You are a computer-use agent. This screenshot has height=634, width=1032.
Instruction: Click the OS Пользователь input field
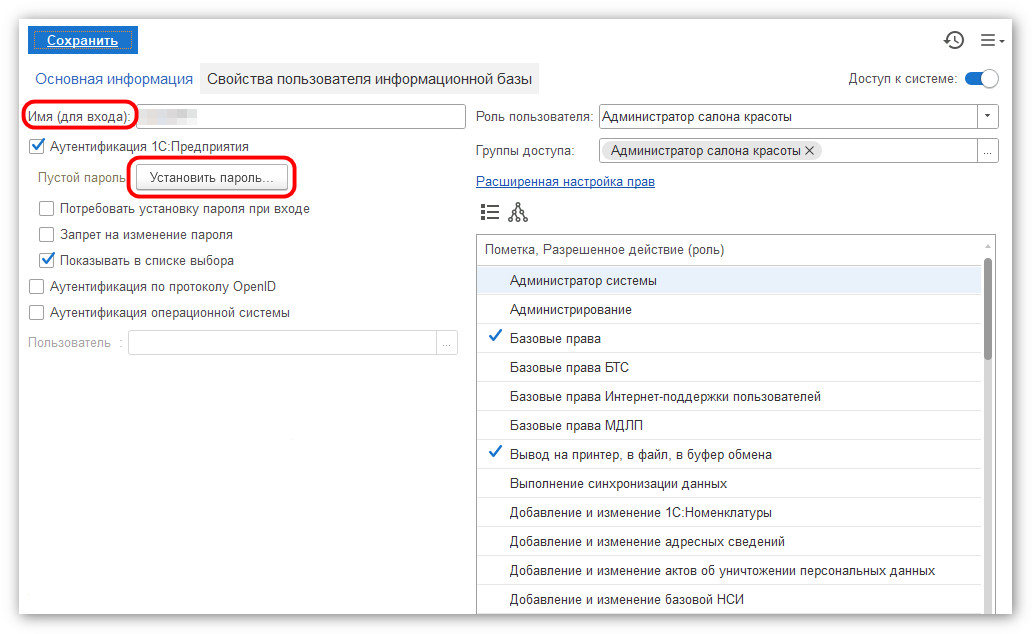point(282,343)
